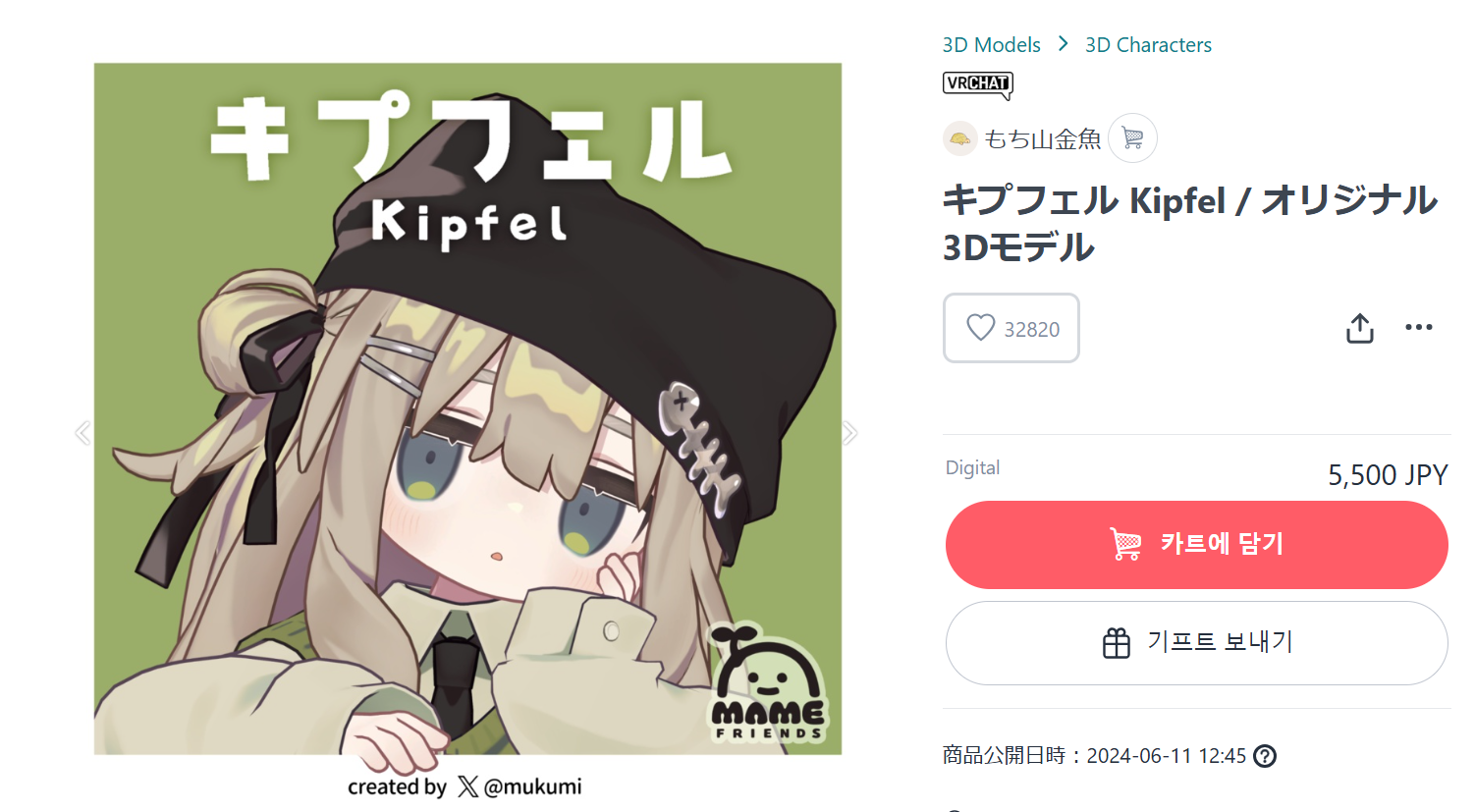Click the gift box icon

click(1117, 643)
